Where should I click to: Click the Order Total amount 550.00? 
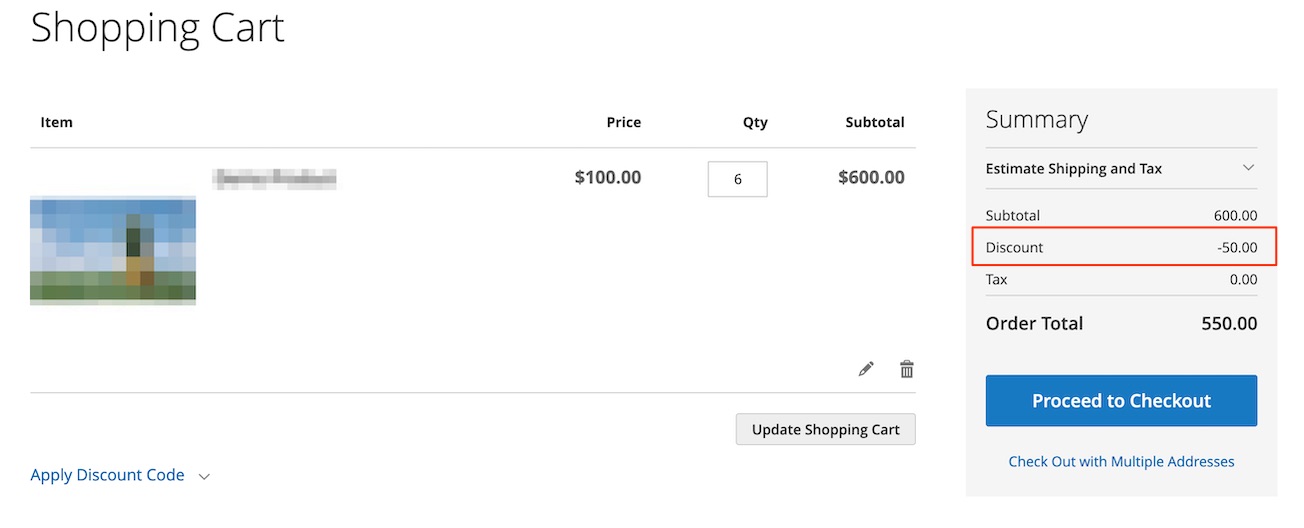[1228, 323]
